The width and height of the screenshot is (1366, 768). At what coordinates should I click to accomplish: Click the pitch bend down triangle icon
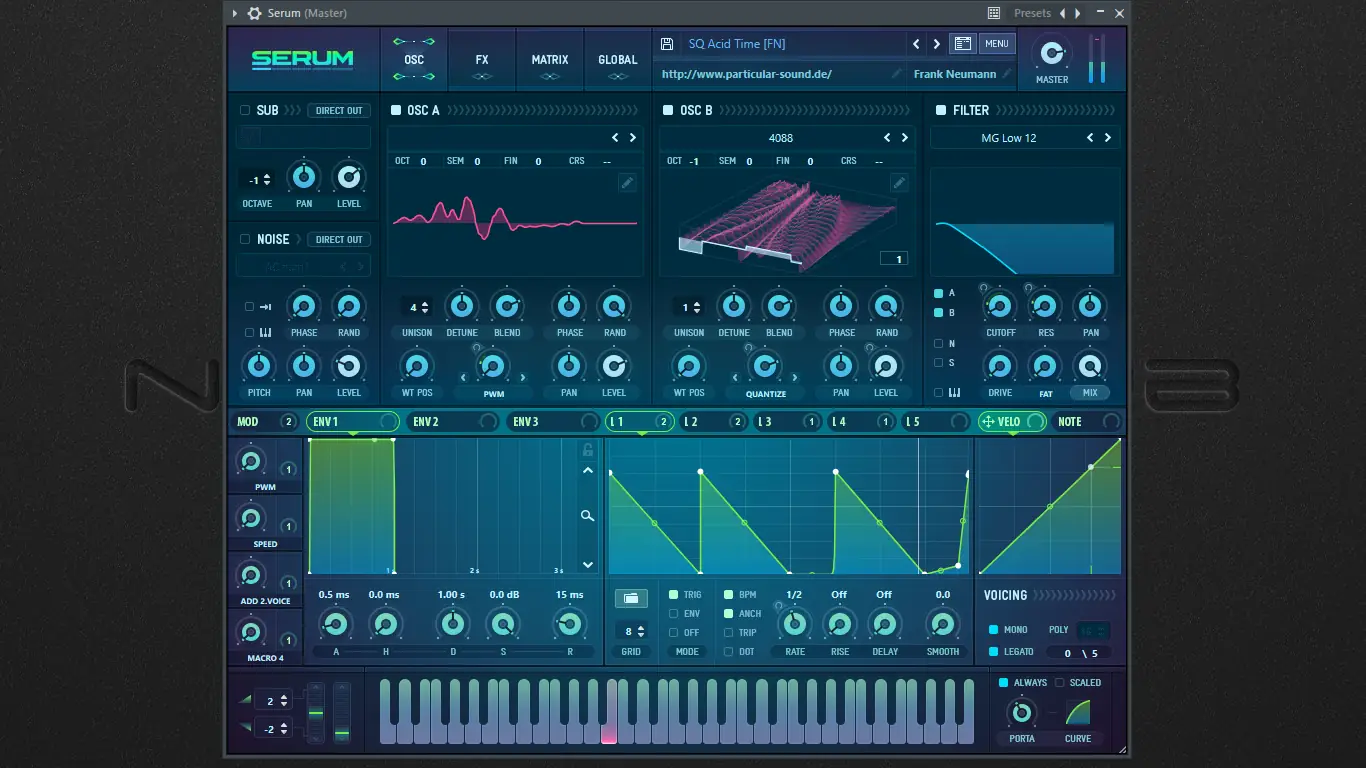pyautogui.click(x=245, y=729)
